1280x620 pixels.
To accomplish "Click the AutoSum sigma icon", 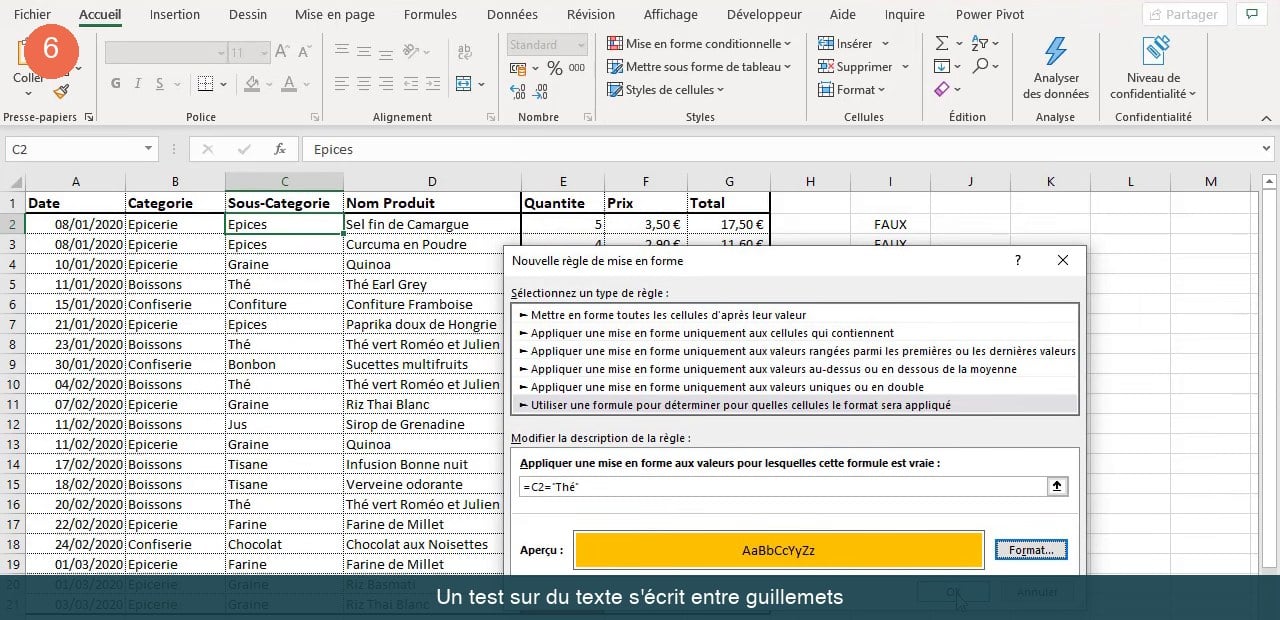I will pyautogui.click(x=942, y=43).
